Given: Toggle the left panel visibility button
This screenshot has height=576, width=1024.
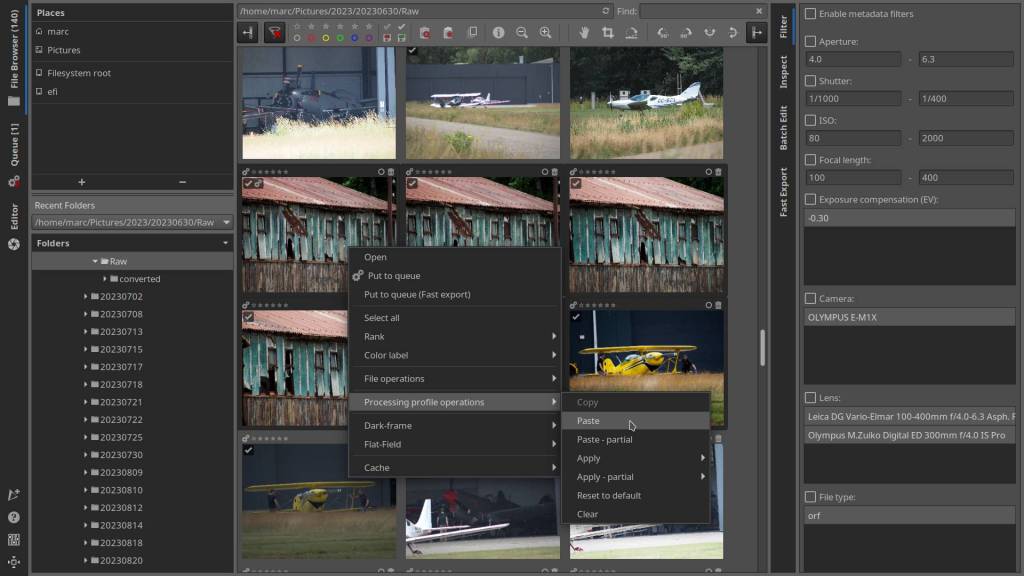Looking at the screenshot, I should 248,33.
